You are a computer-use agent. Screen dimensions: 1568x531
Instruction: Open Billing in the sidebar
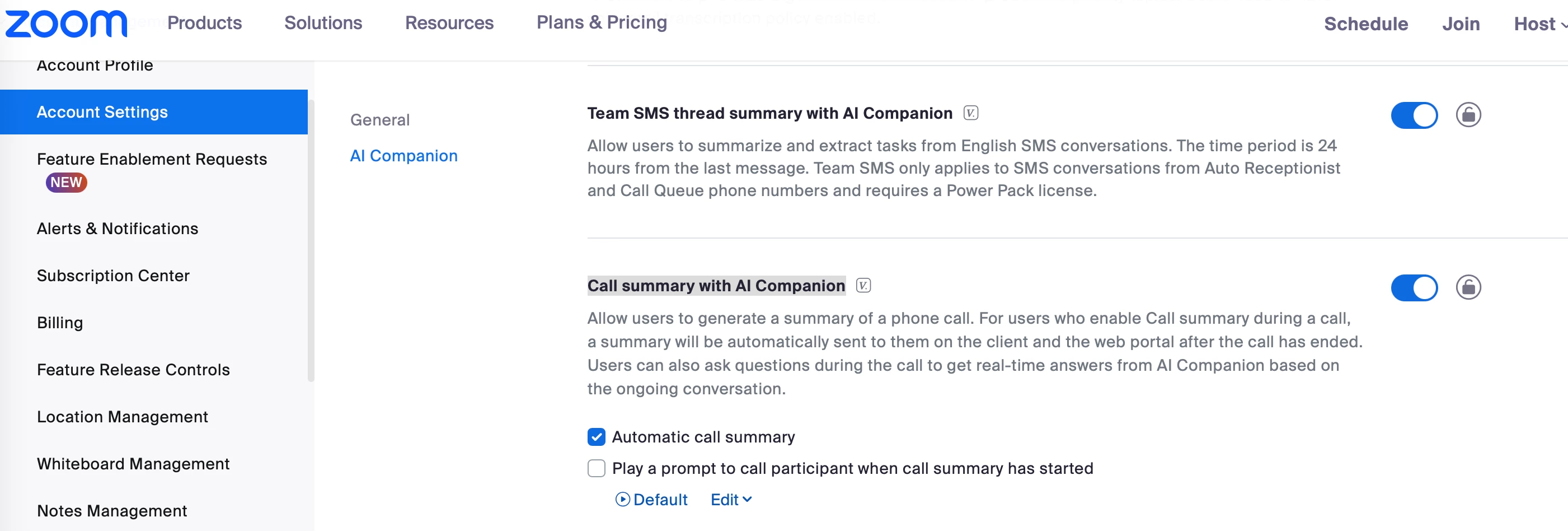click(60, 323)
